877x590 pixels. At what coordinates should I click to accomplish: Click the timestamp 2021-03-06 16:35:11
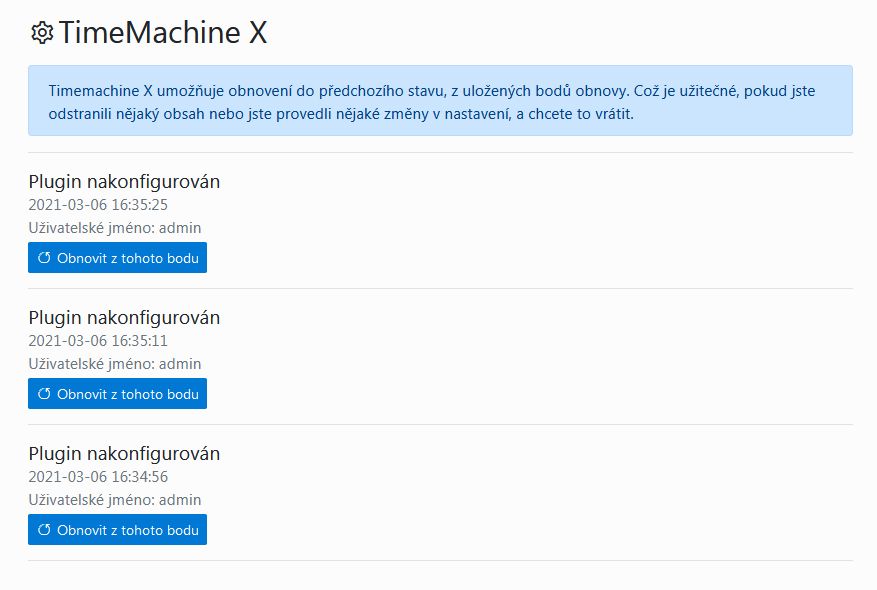click(x=98, y=341)
